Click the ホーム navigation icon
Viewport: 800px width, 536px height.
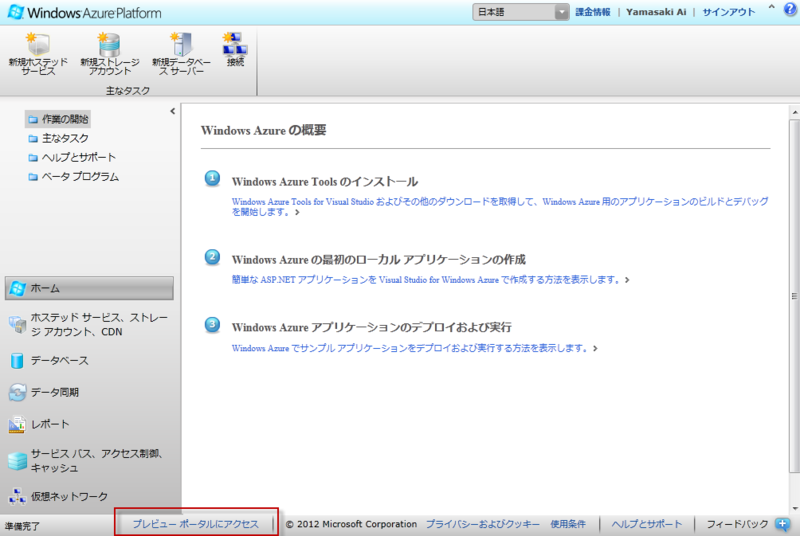(17, 288)
